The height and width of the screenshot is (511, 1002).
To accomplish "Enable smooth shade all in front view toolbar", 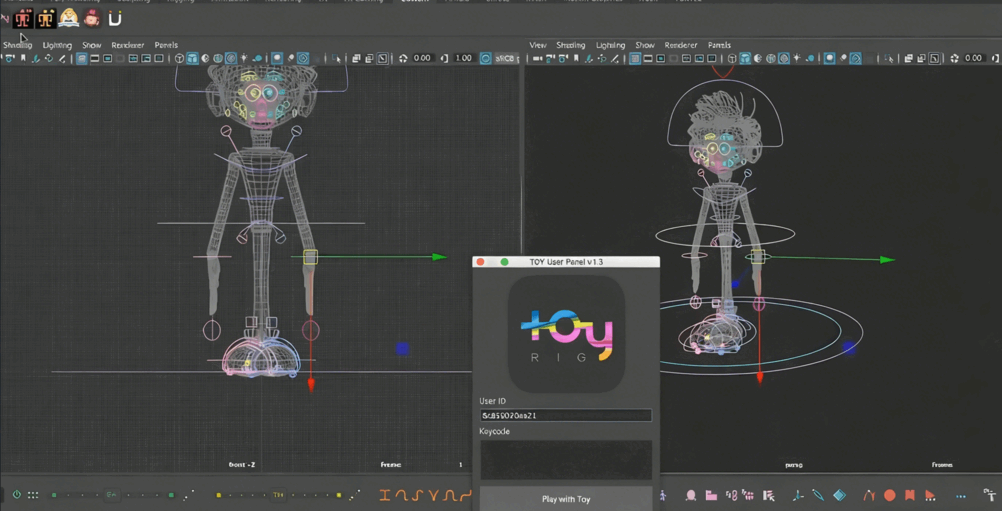I will (192, 58).
